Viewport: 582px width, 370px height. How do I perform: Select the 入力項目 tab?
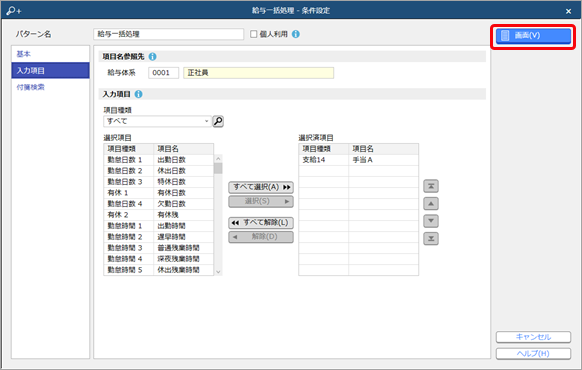50,71
